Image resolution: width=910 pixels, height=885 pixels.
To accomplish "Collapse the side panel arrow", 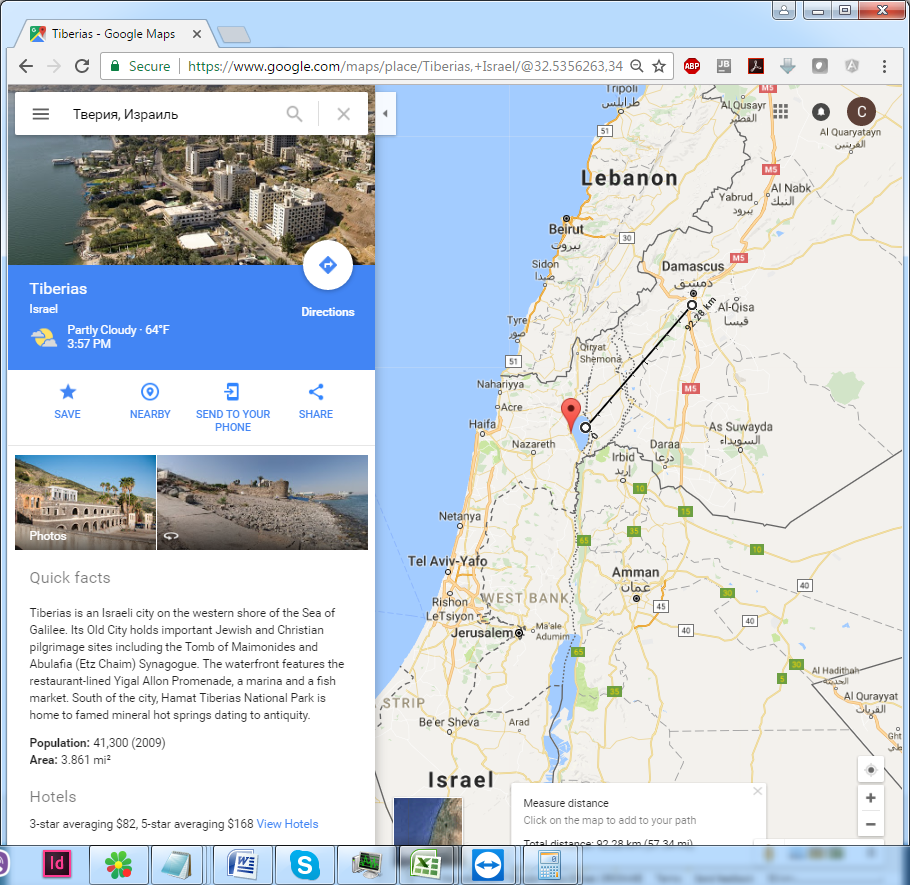I will (x=385, y=113).
